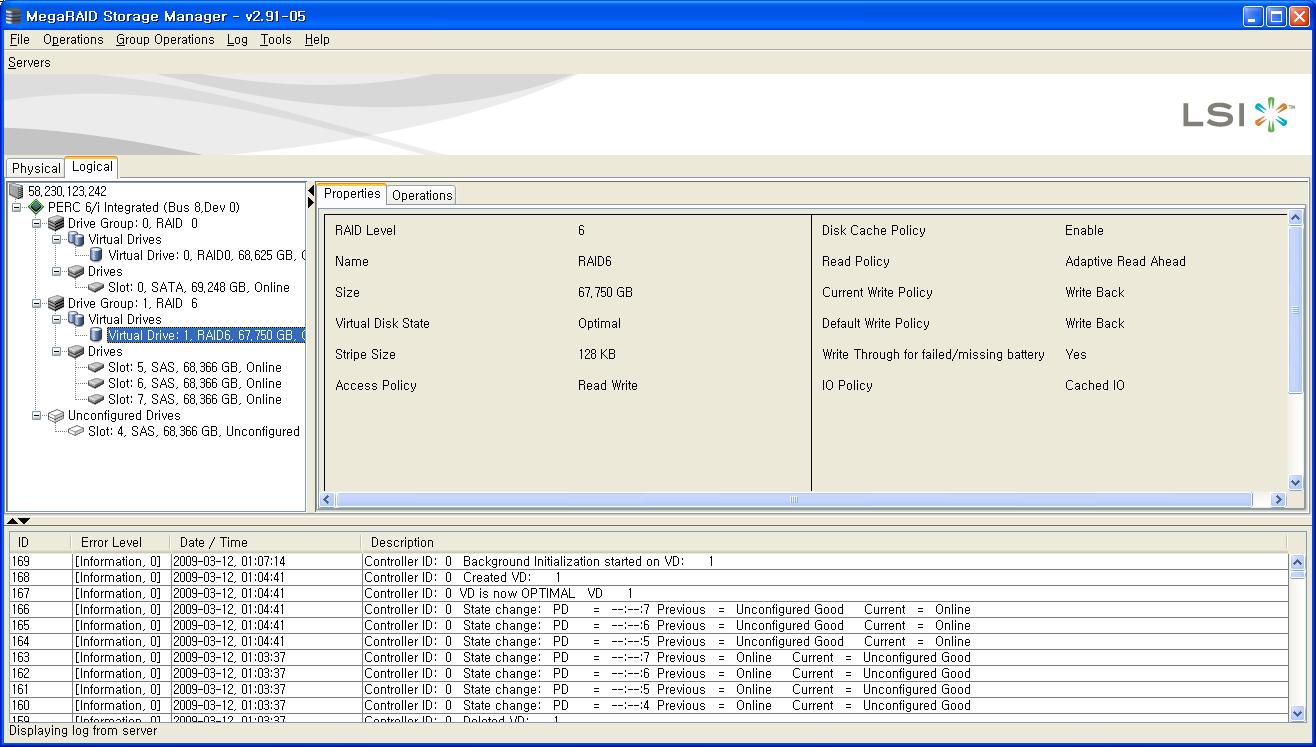This screenshot has width=1316, height=747.
Task: Click the Slot 5 SAS drive icon
Action: [x=96, y=367]
